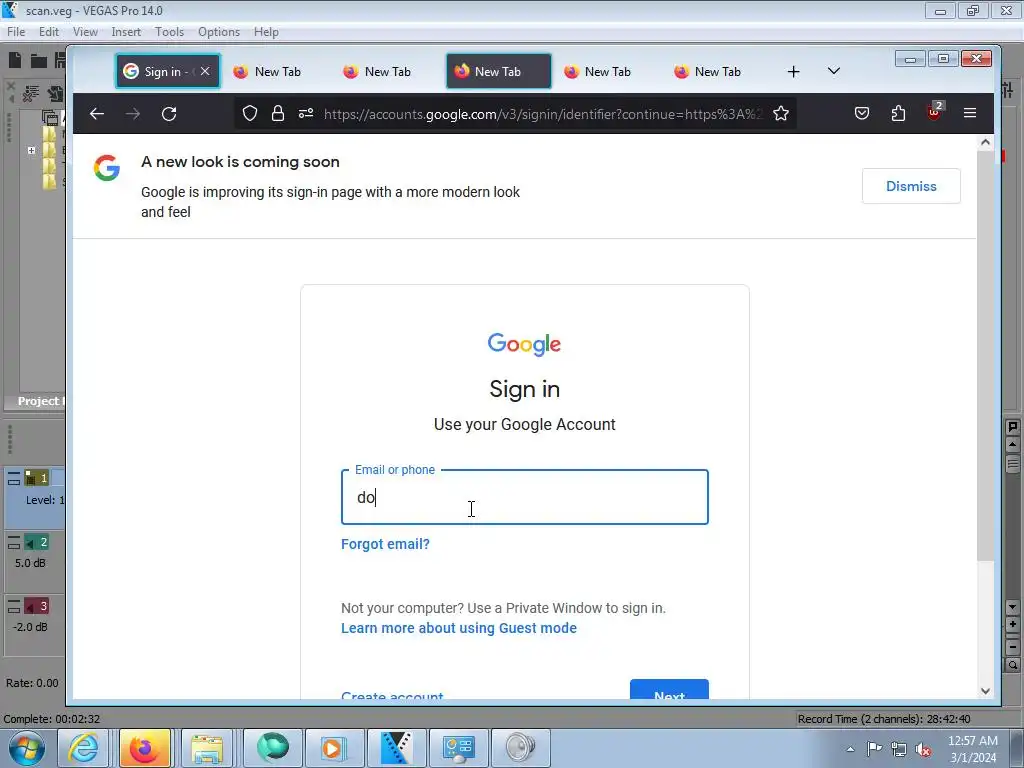Open VEGAS File menu
This screenshot has height=768, width=1024.
16,32
